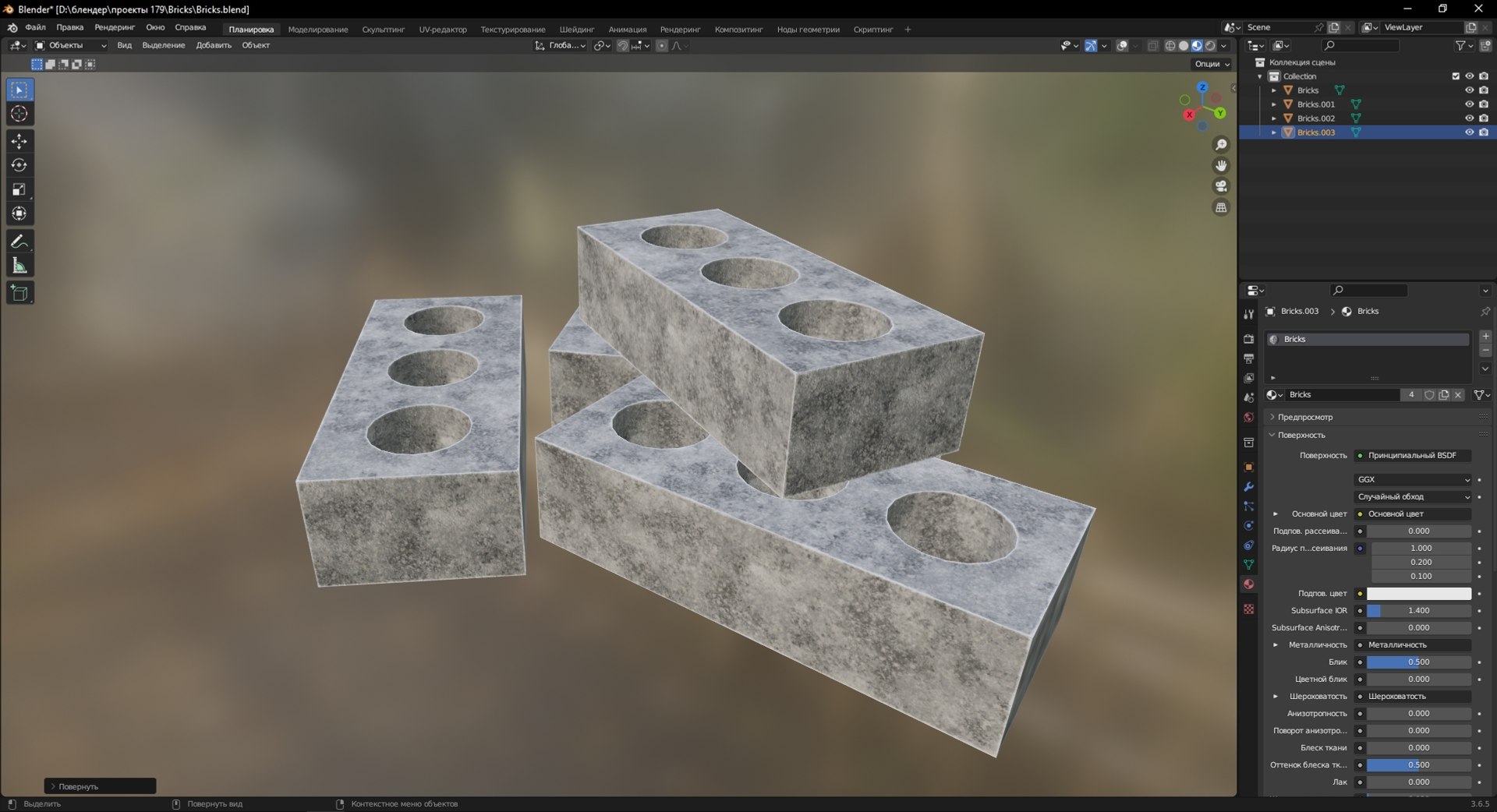Activate the Rotate tool
This screenshot has height=812, width=1497.
coord(19,165)
